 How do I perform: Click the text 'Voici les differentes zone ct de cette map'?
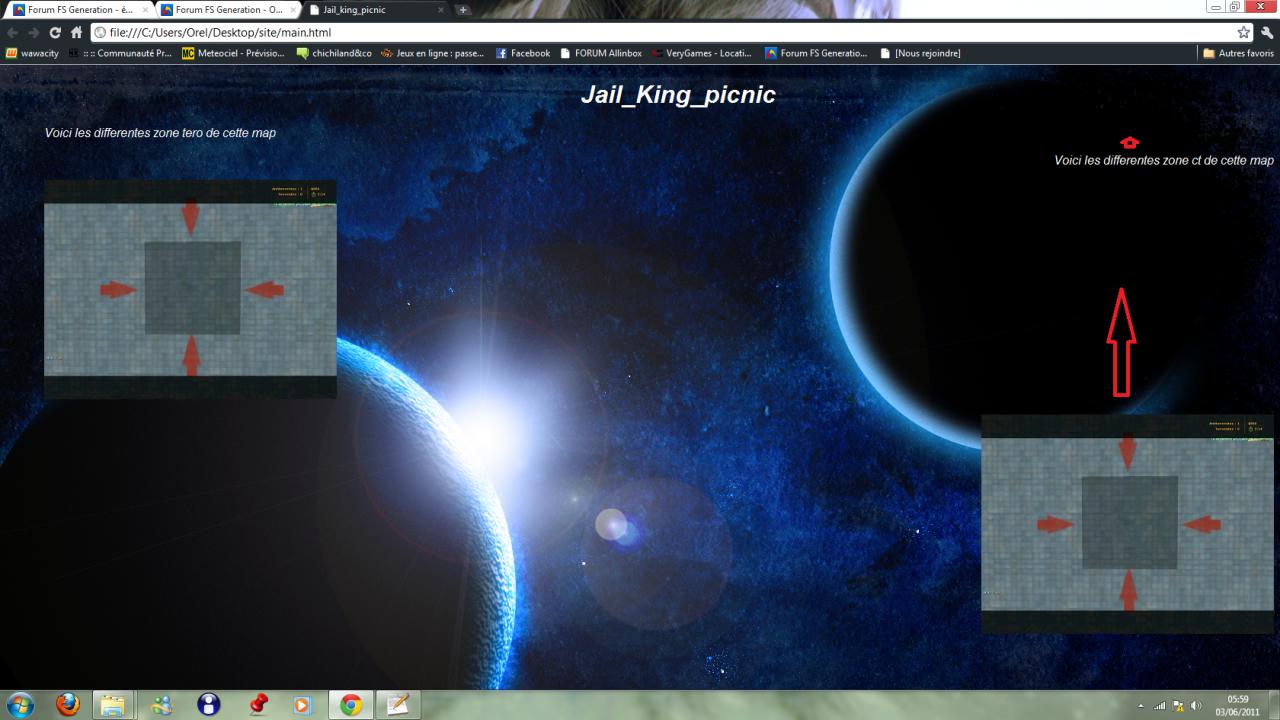pos(1164,160)
